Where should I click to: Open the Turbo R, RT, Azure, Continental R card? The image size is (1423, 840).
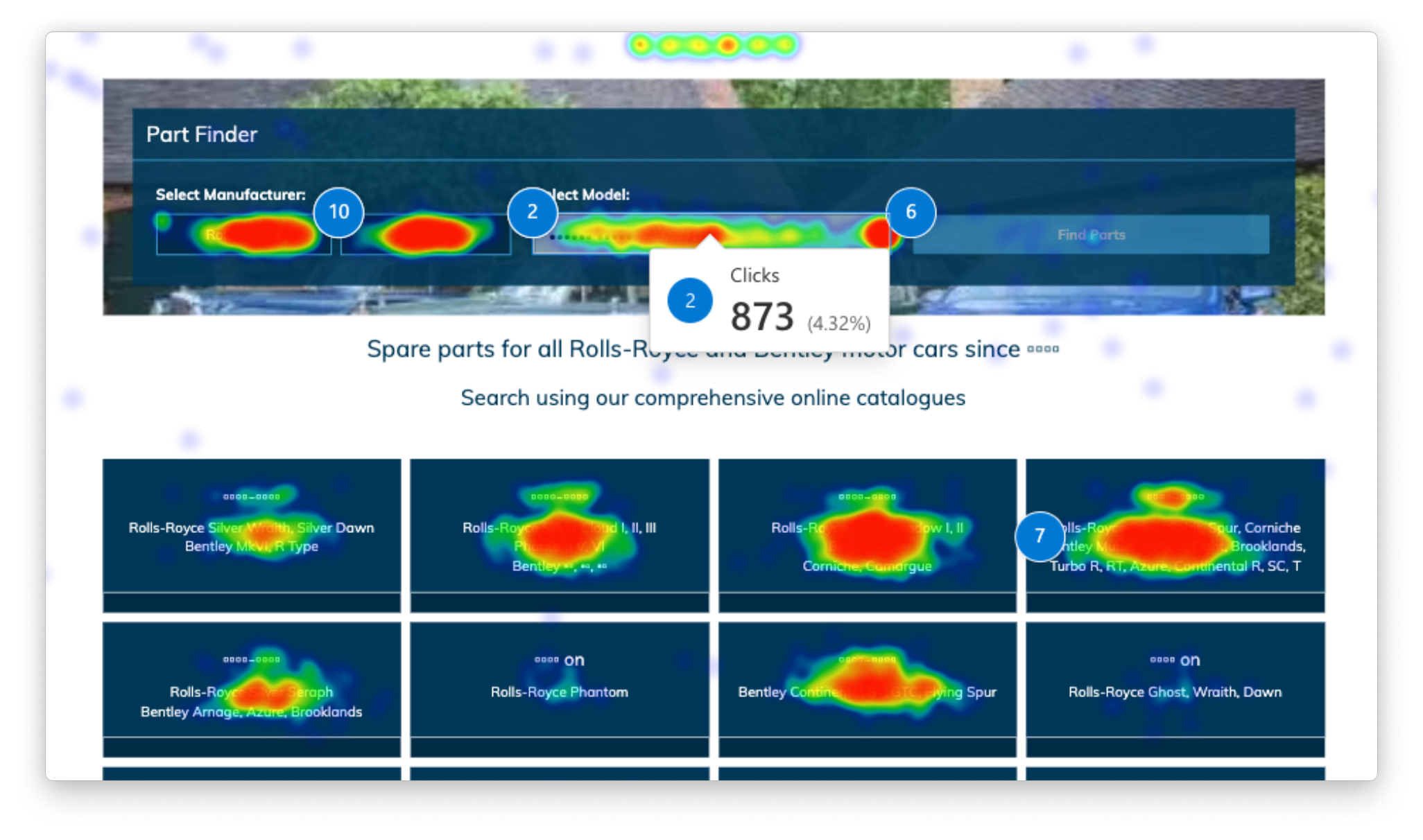tap(1175, 535)
